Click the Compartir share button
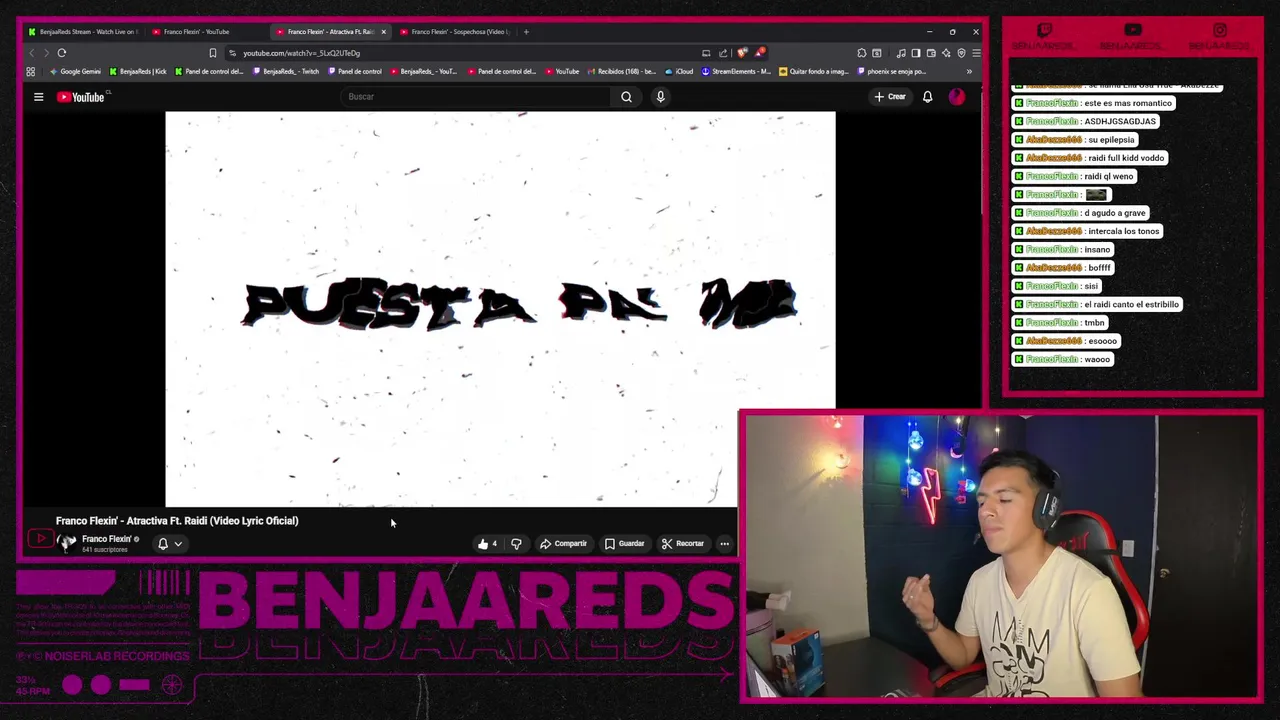 point(563,544)
